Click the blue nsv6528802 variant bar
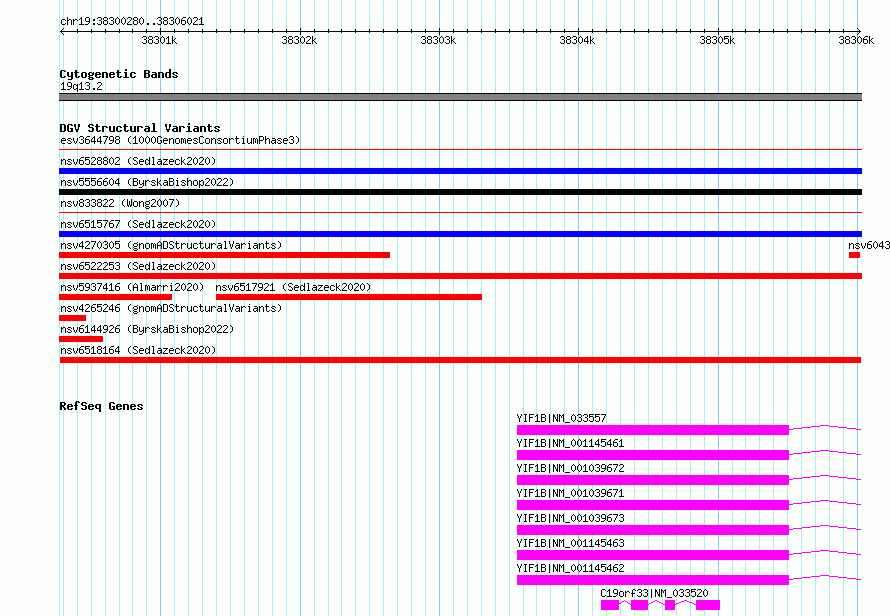Screen dimensions: 890x616 460,171
